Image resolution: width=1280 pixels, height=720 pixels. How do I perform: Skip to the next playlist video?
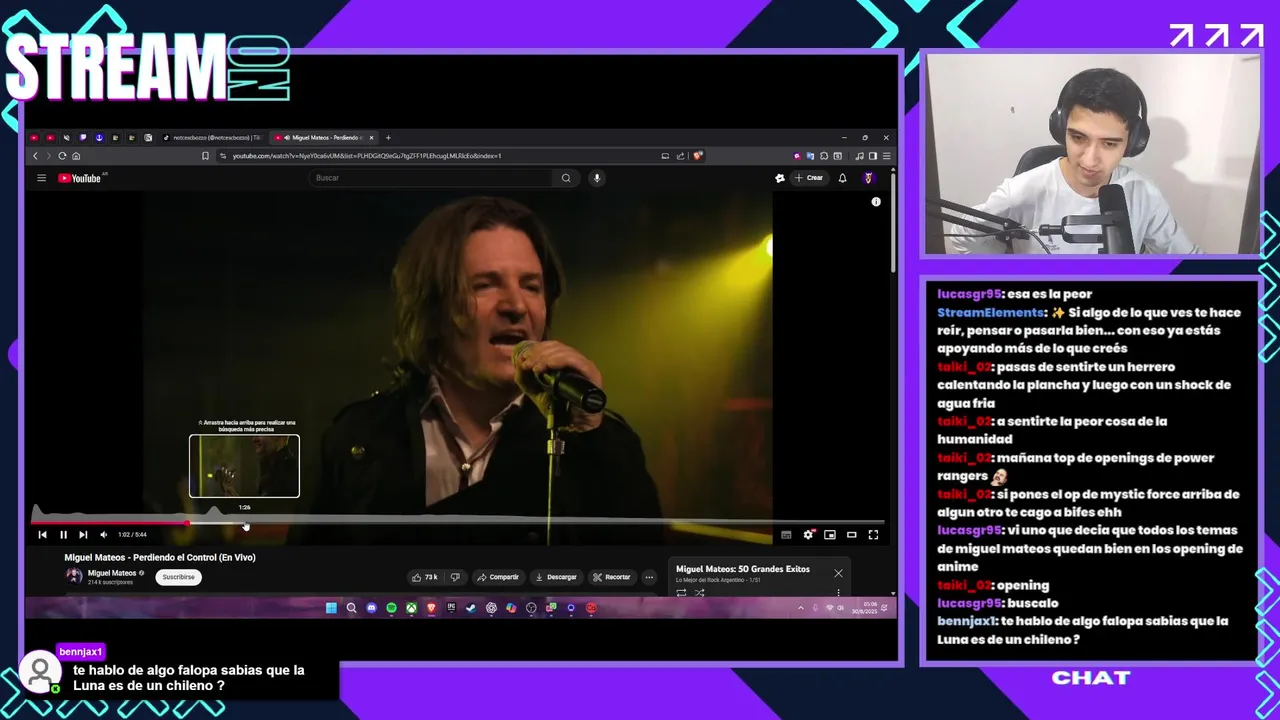click(x=83, y=535)
